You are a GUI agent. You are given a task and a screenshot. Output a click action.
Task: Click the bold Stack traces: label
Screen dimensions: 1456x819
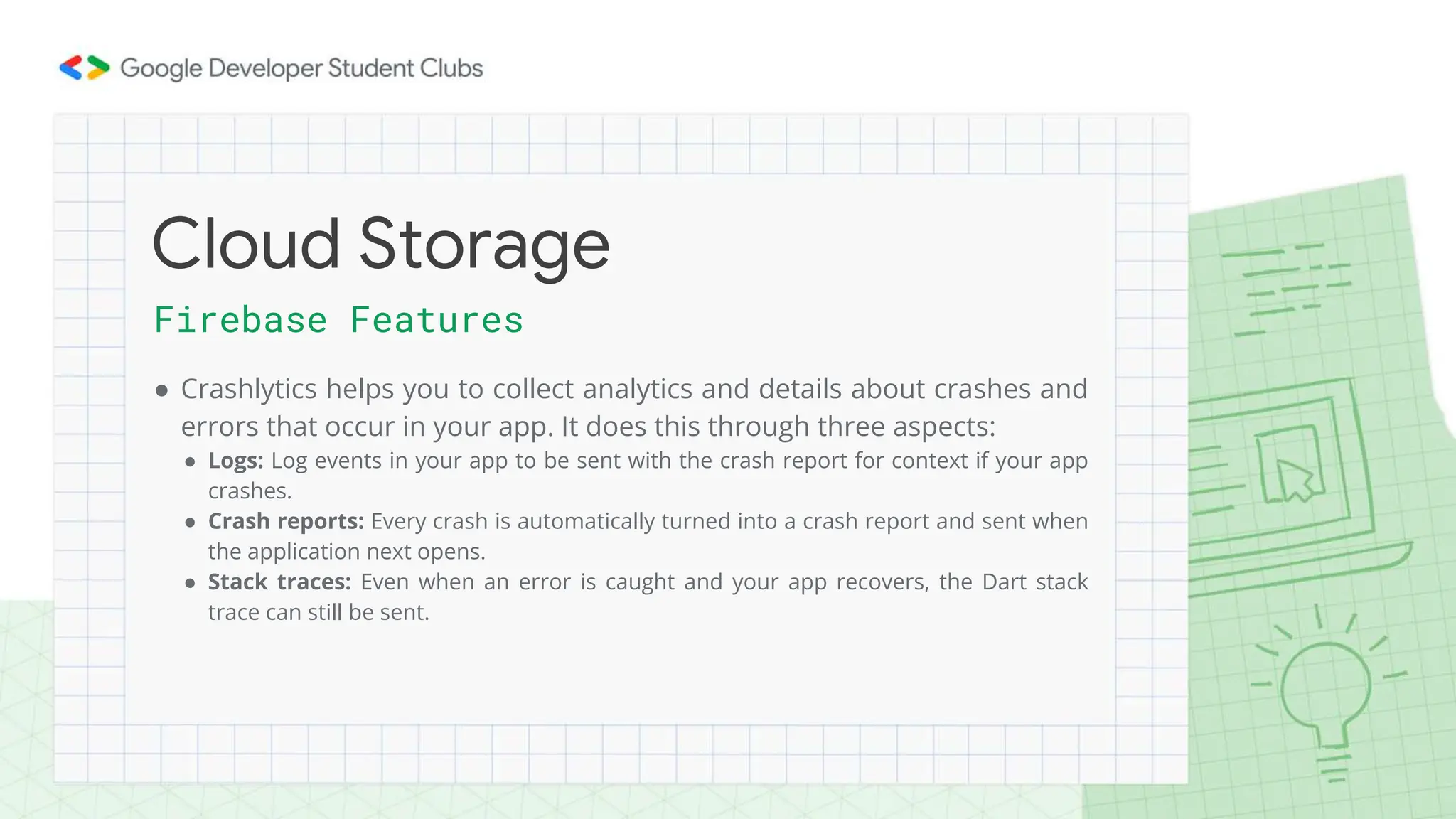(x=279, y=582)
